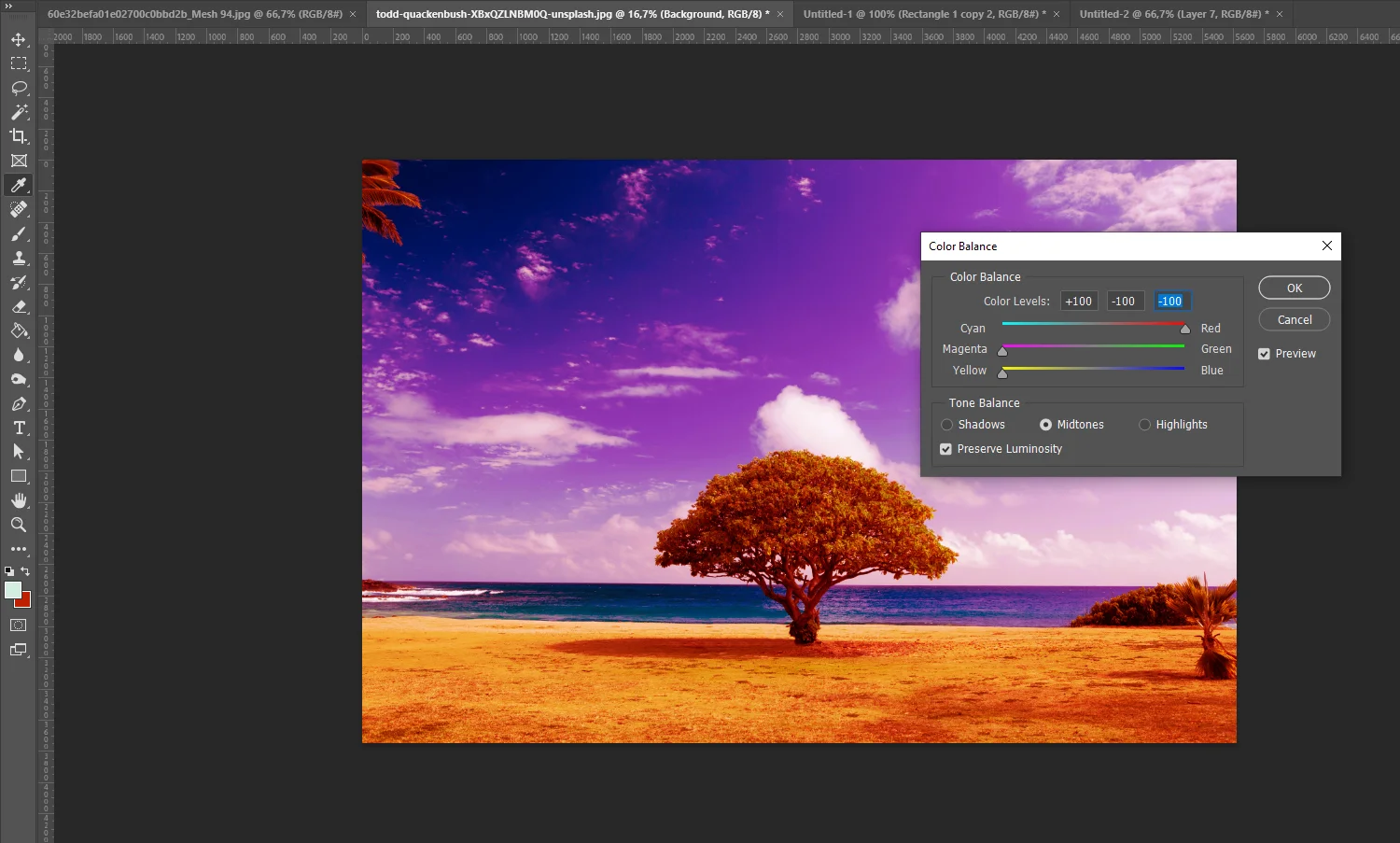Image resolution: width=1400 pixels, height=843 pixels.
Task: Select the Lasso tool
Action: click(x=19, y=88)
